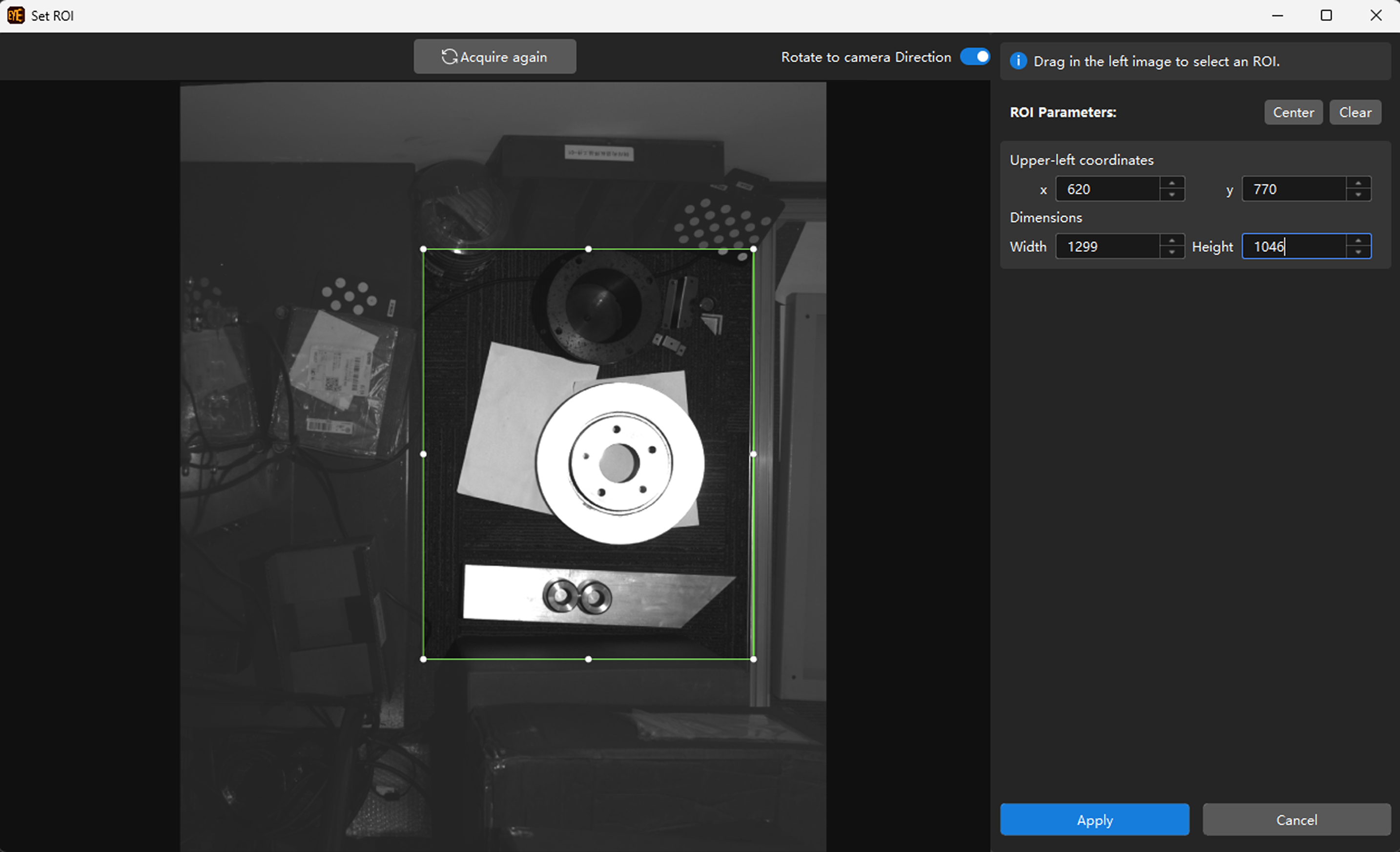1400x852 pixels.
Task: Select the Height input field
Action: click(x=1294, y=246)
